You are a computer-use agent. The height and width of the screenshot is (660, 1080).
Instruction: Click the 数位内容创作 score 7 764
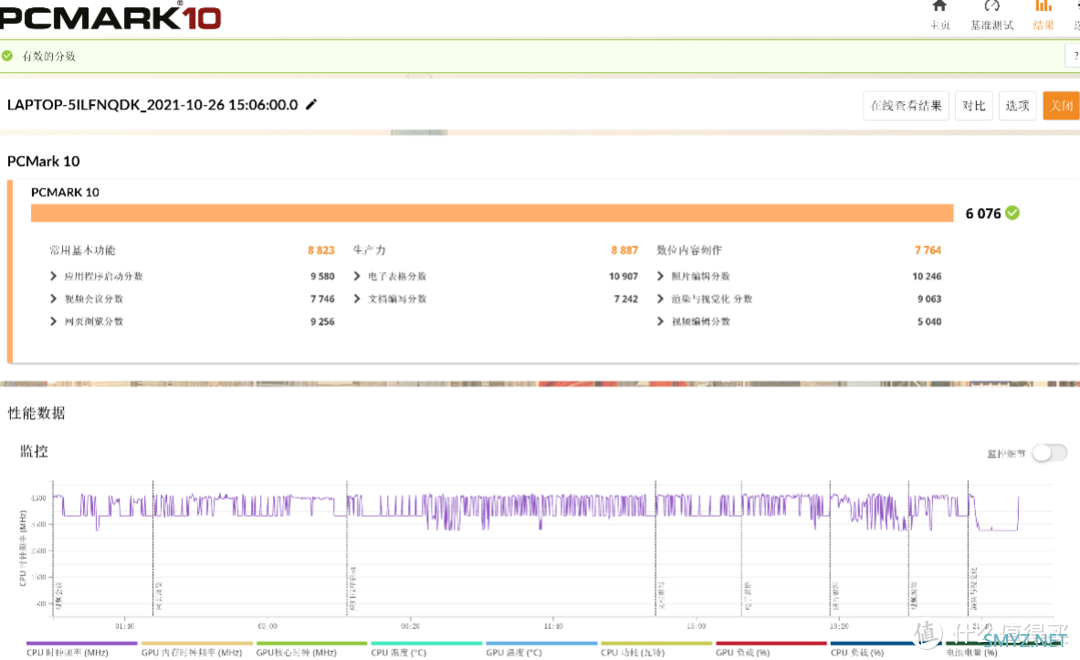928,250
